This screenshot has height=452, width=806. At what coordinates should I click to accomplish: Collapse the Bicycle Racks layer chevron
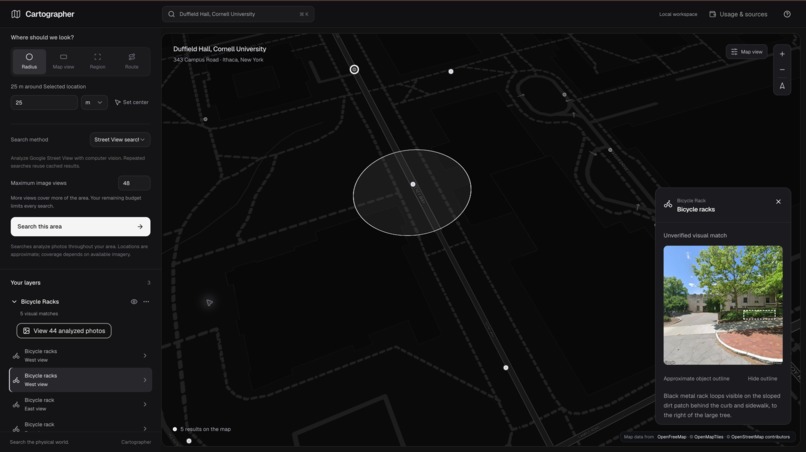14,301
